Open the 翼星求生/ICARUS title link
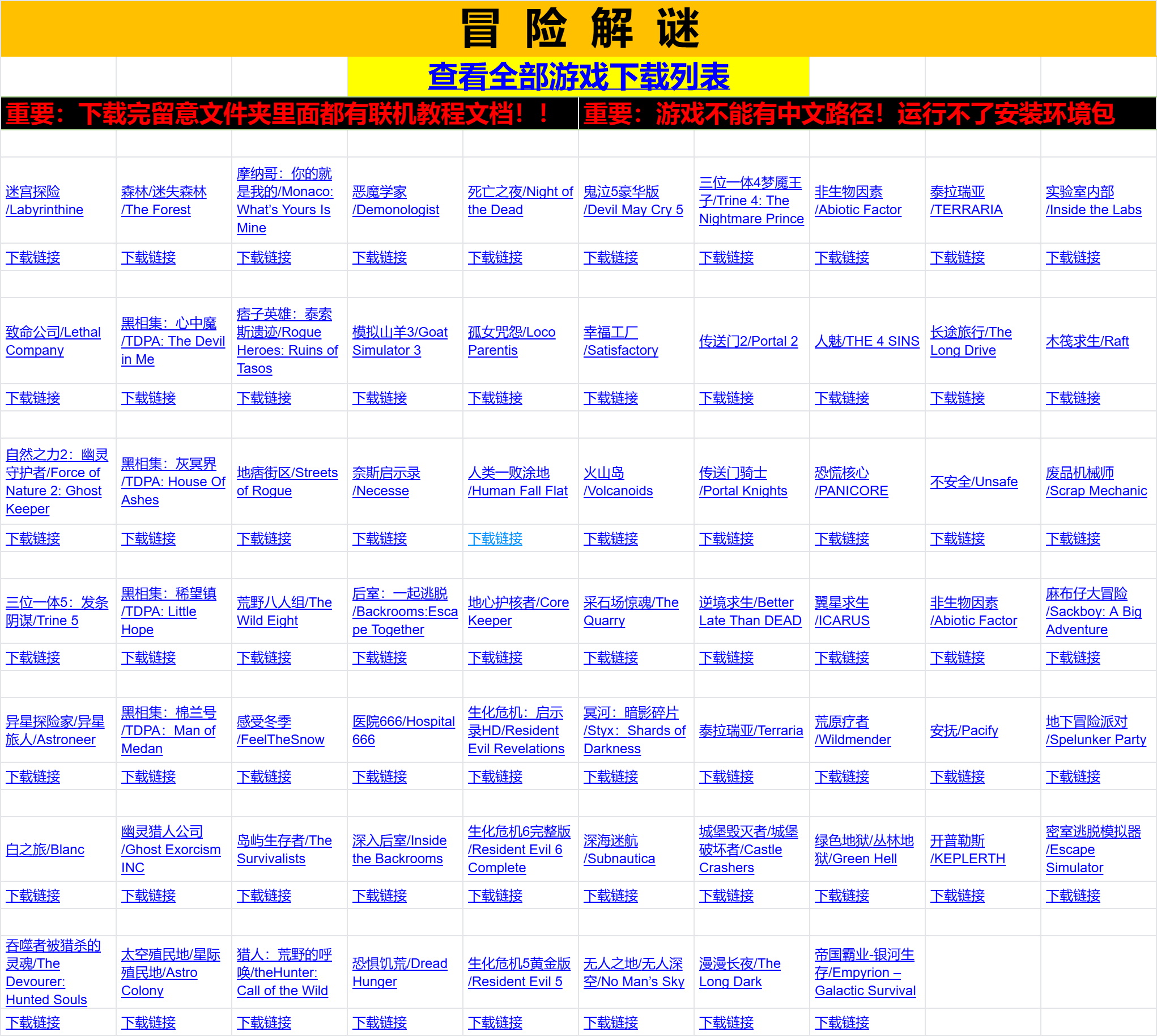1157x1036 pixels. click(842, 612)
